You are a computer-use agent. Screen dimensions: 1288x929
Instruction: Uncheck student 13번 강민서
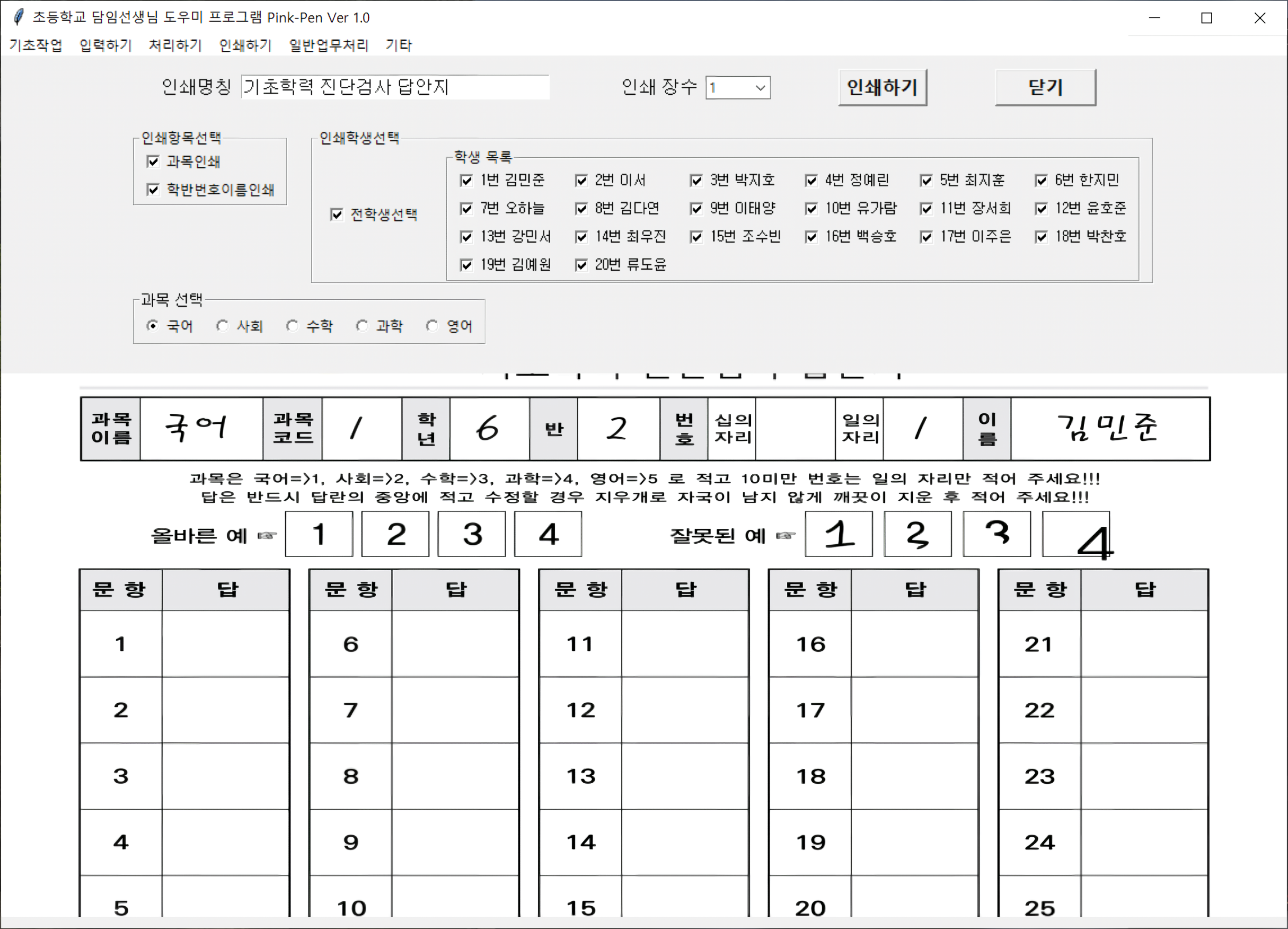[x=466, y=236]
